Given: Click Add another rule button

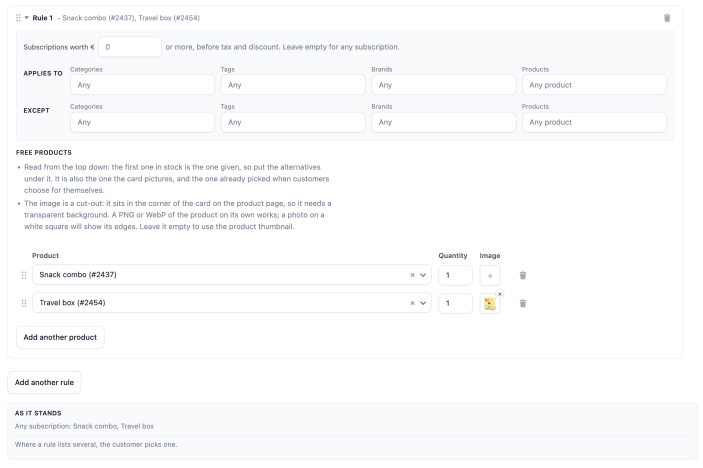Looking at the screenshot, I should point(44,382).
